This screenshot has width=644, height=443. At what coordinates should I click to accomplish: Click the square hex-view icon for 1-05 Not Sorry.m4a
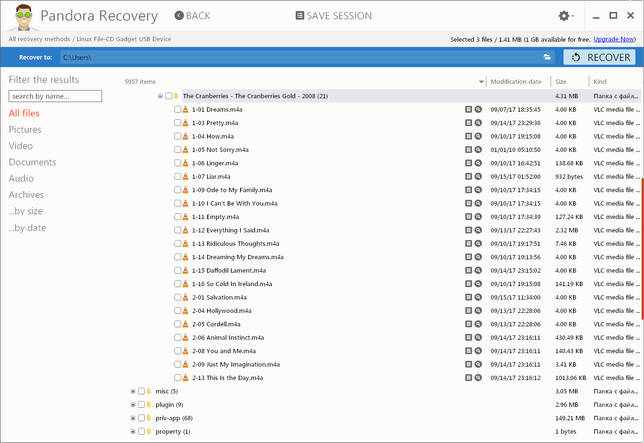(x=468, y=149)
